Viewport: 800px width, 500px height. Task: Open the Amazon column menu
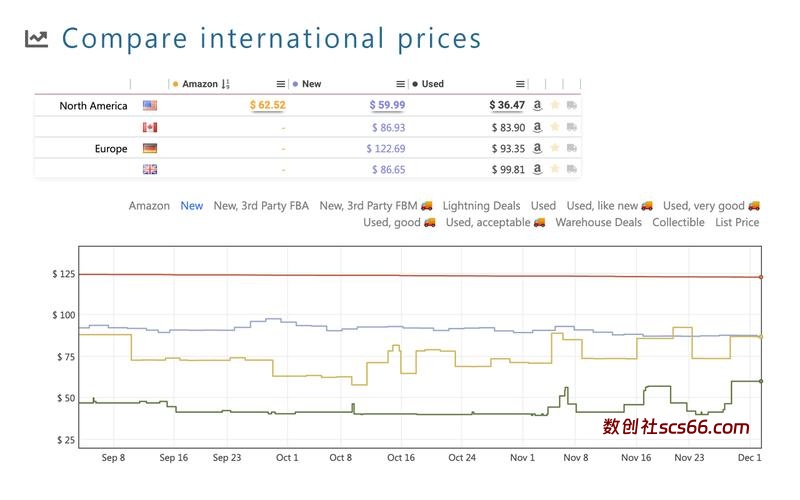(x=280, y=84)
